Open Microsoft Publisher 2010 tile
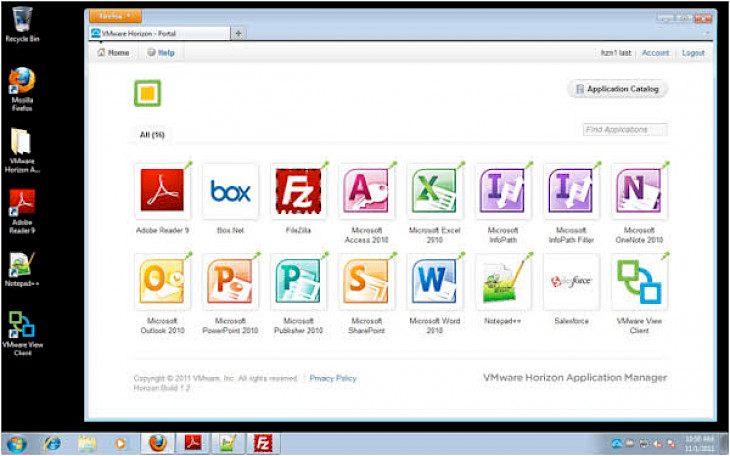This screenshot has height=456, width=730. (x=298, y=282)
